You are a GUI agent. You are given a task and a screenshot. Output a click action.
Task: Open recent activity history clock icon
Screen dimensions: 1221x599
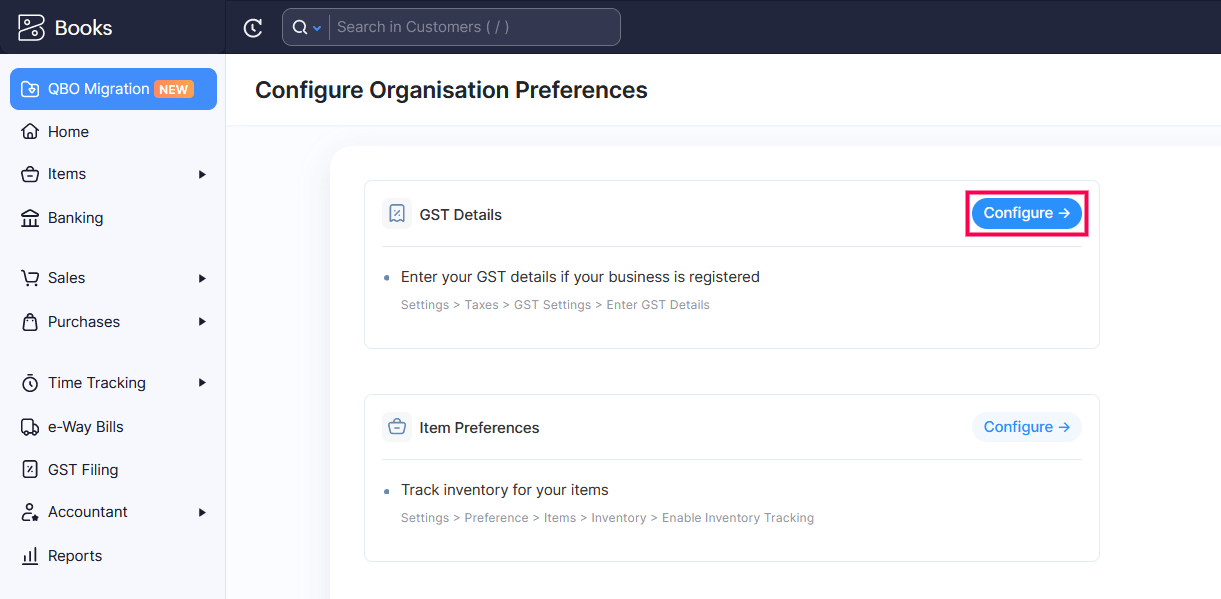point(253,28)
